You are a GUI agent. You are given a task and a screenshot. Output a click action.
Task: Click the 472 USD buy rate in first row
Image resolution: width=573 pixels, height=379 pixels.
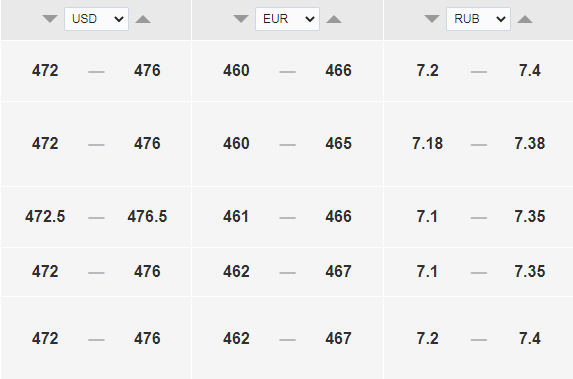point(45,70)
